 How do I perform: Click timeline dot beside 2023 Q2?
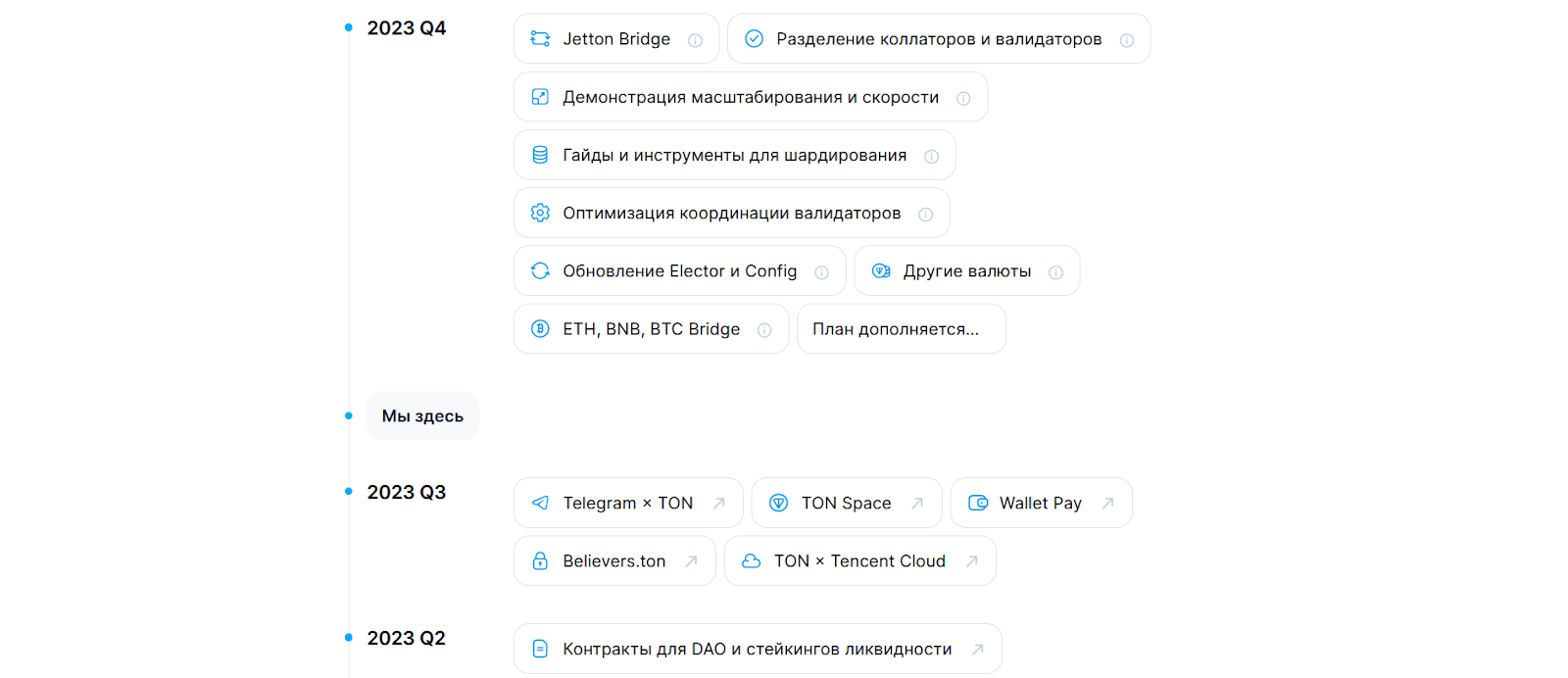[x=349, y=637]
